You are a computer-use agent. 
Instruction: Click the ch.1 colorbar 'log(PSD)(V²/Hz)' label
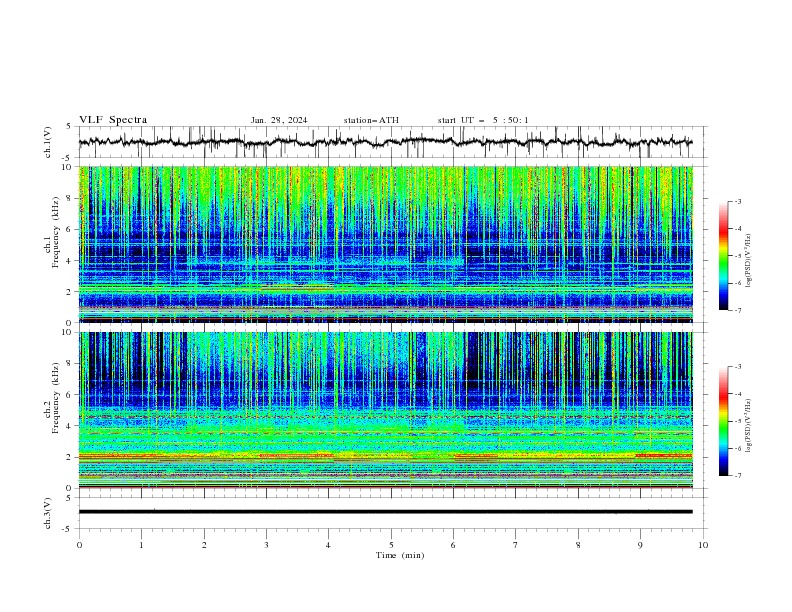(x=748, y=260)
